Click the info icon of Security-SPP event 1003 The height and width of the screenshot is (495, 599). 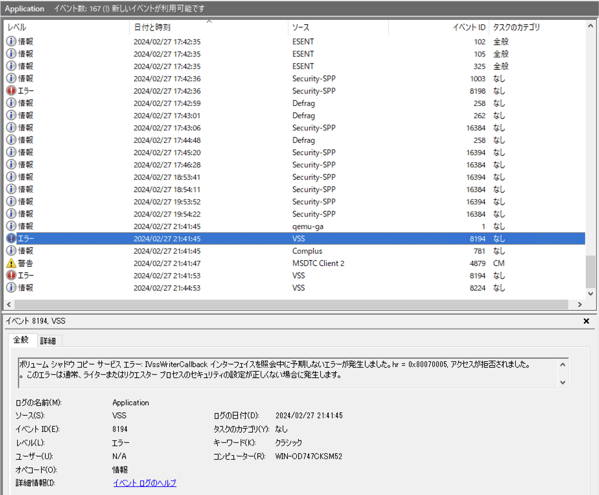tap(11, 78)
